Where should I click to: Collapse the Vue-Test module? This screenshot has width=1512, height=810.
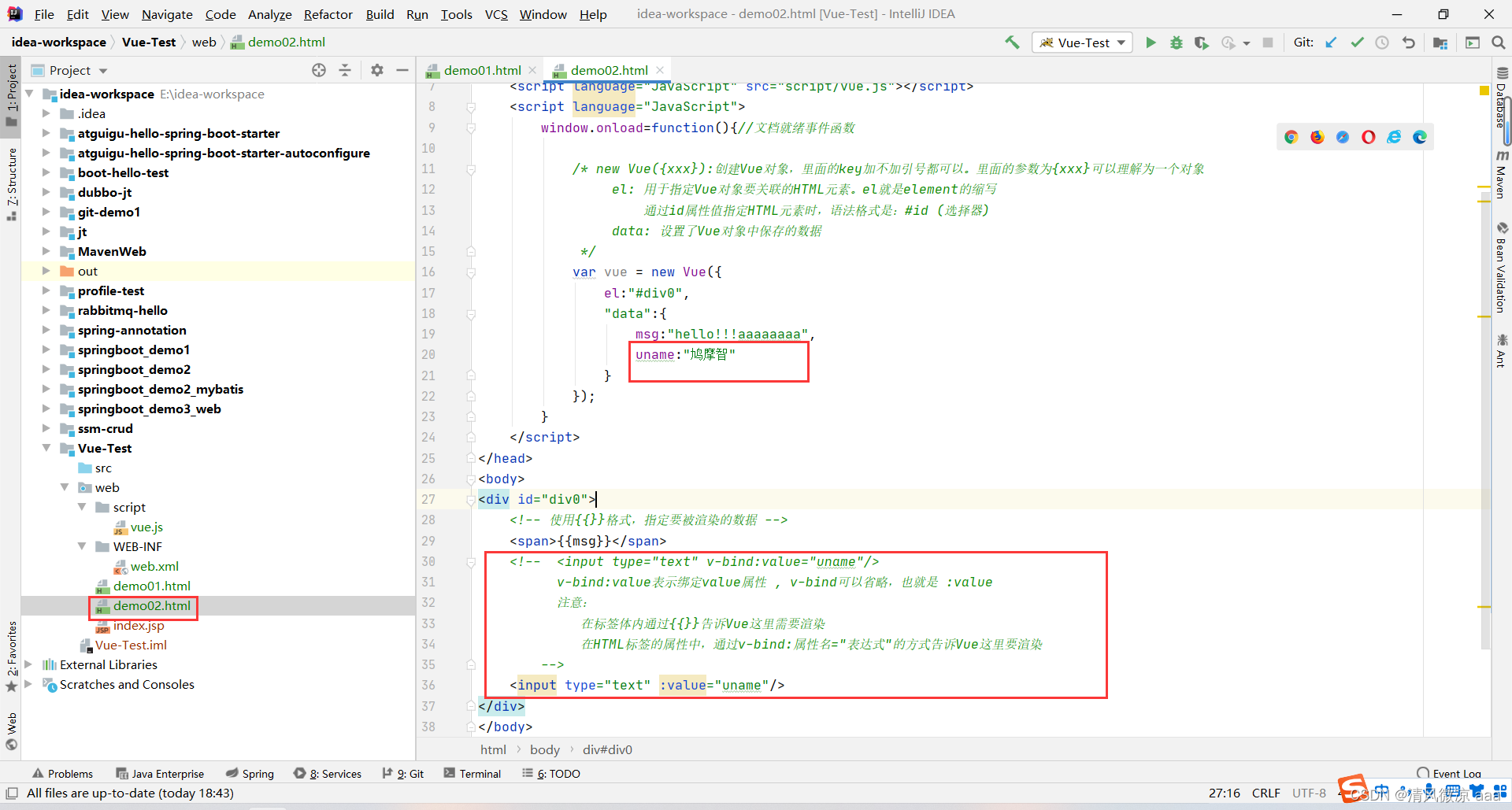(x=46, y=448)
